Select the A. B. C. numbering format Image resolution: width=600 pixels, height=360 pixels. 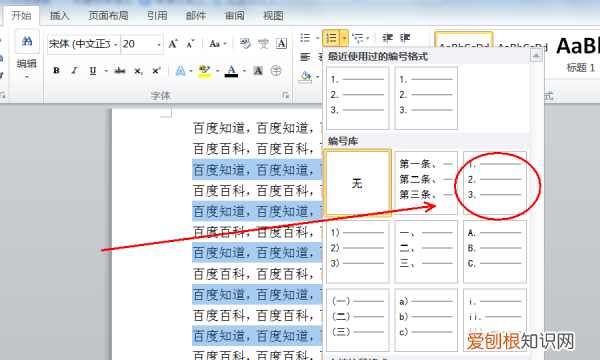(x=495, y=251)
